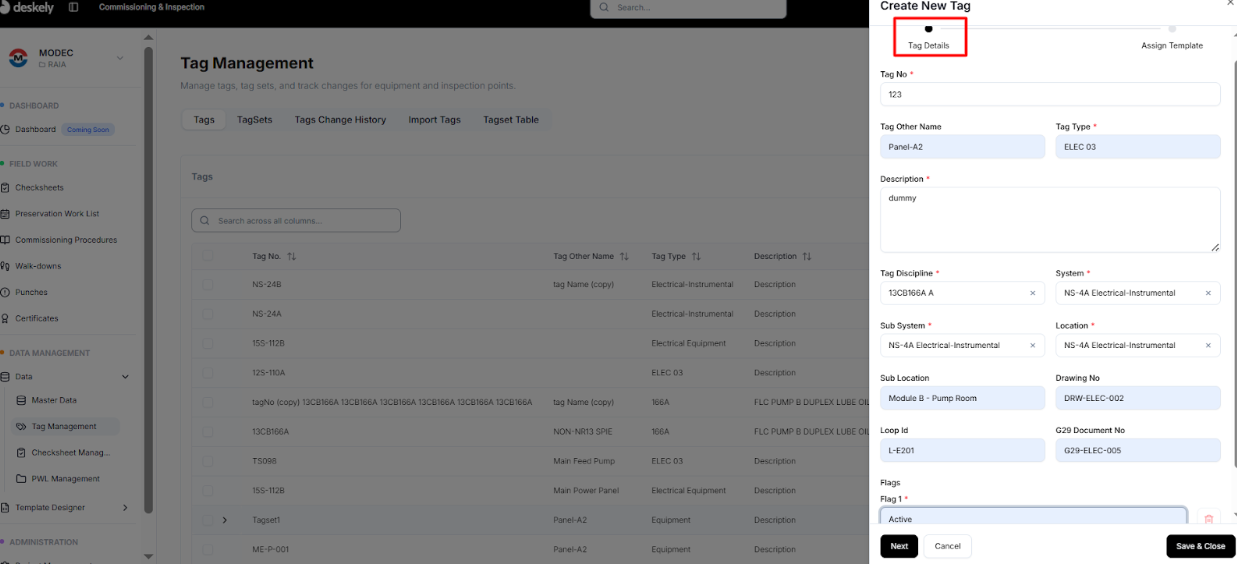The image size is (1237, 564).
Task: Clear the System field selection
Action: click(1208, 293)
